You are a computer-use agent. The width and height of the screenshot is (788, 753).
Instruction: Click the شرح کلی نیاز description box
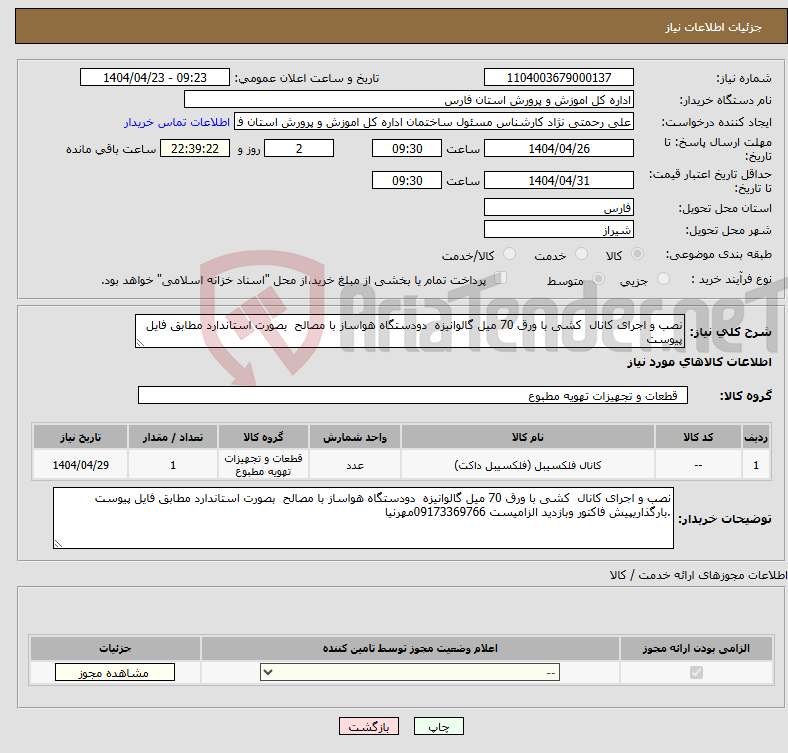[410, 331]
